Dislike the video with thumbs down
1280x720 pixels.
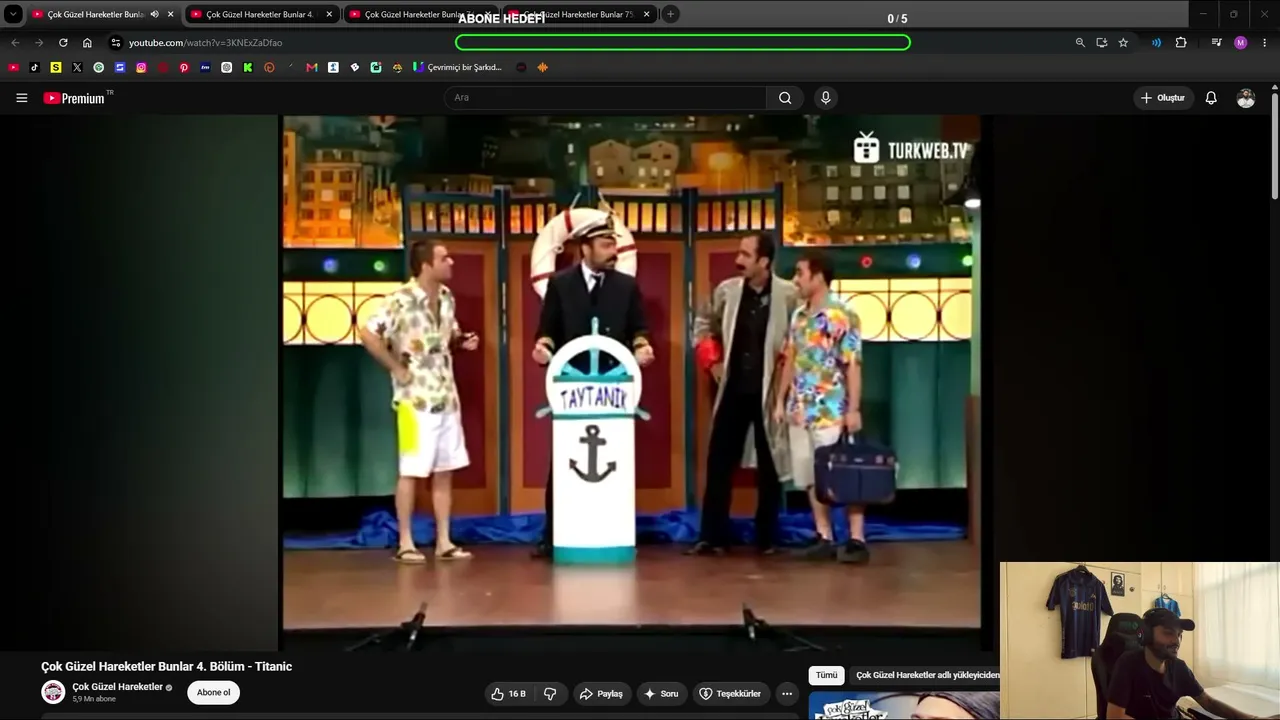coord(550,694)
